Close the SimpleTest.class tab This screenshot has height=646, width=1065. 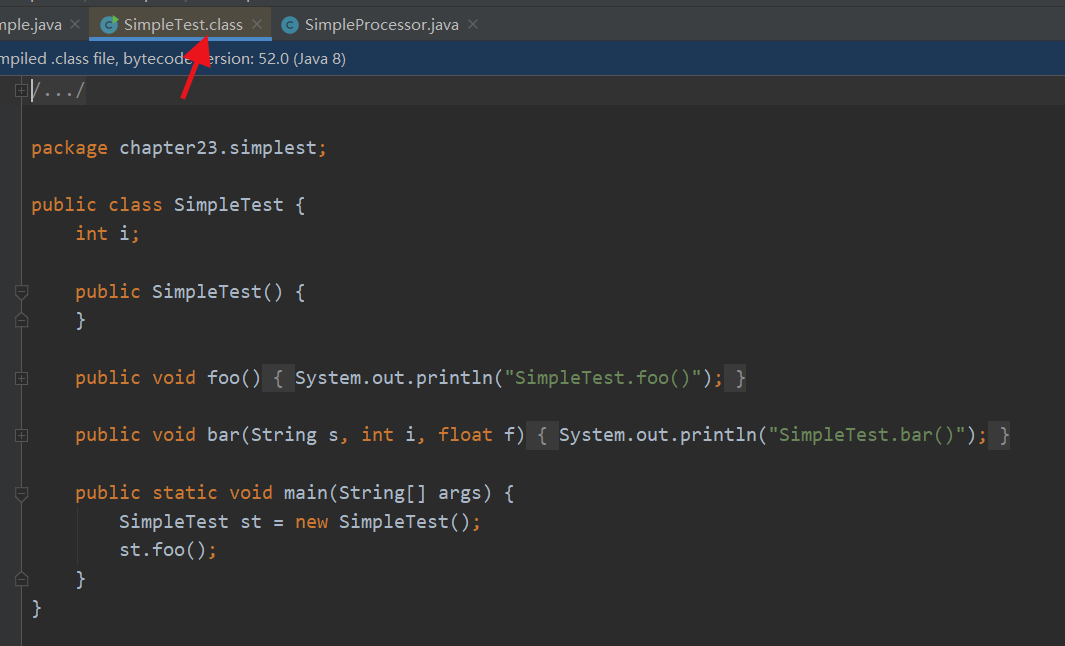[x=257, y=24]
